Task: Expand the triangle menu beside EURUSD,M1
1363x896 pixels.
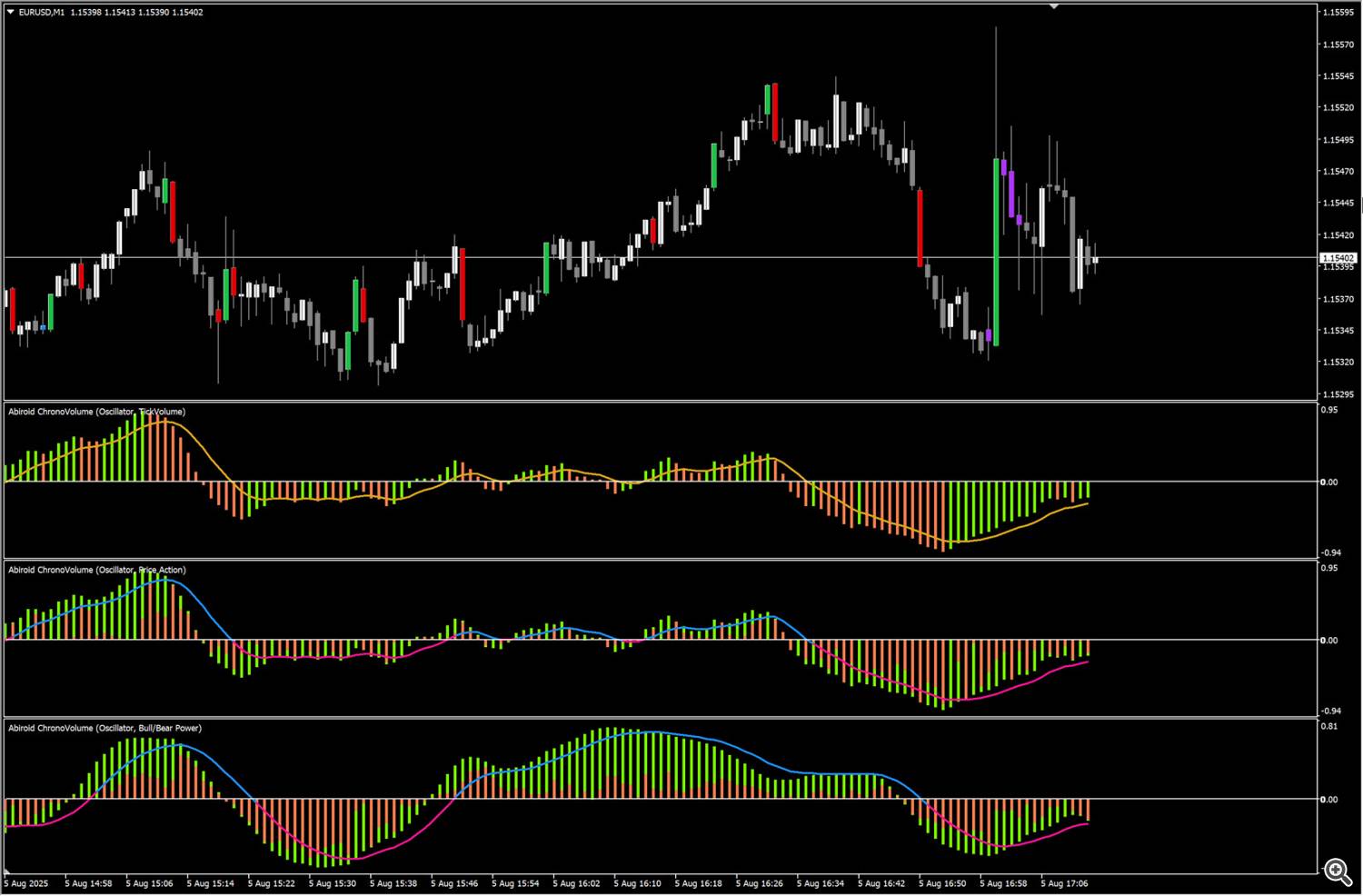Action: pyautogui.click(x=10, y=13)
